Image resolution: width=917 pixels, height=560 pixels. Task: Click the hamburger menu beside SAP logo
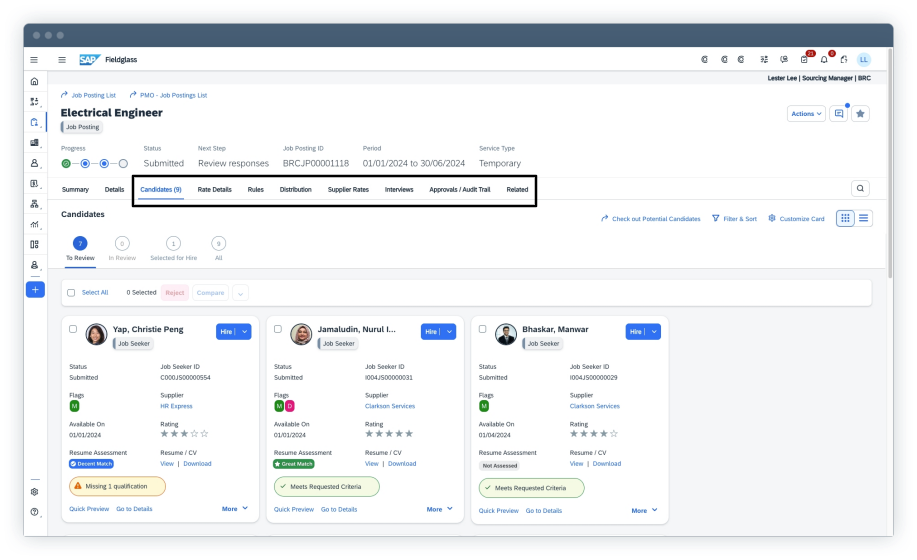pyautogui.click(x=62, y=60)
